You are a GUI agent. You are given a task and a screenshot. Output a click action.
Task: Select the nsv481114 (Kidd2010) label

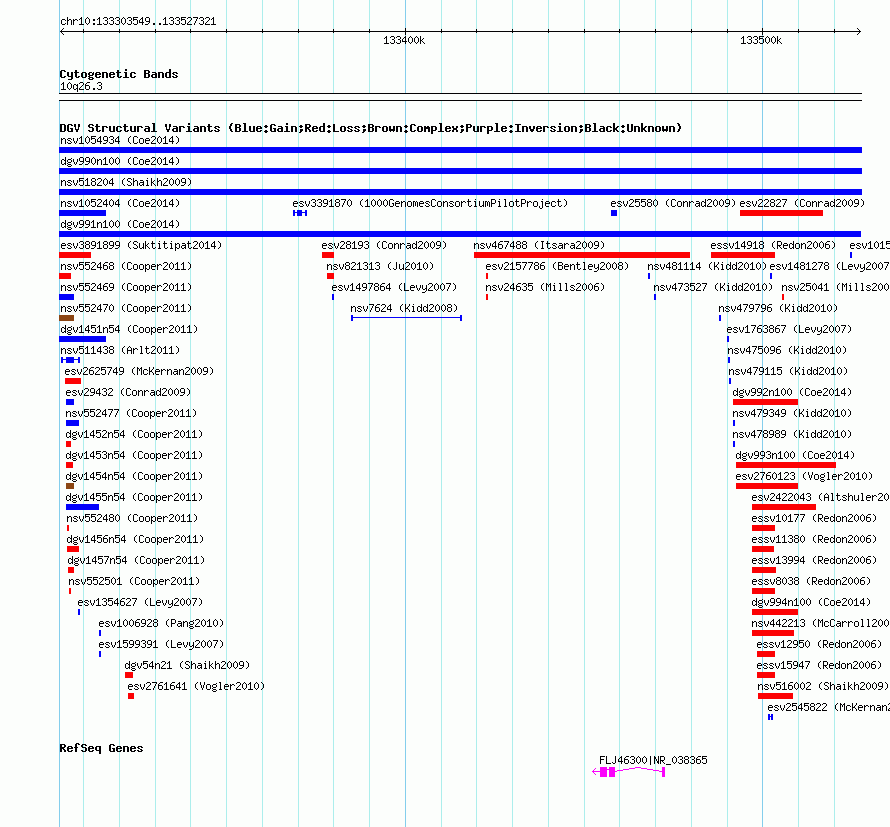point(707,266)
